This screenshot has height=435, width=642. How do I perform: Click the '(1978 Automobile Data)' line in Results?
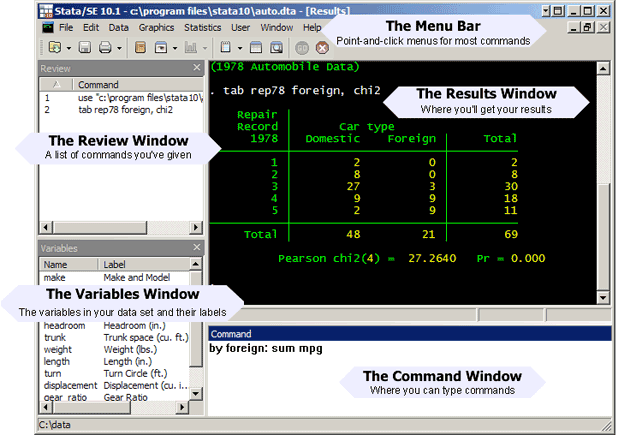point(285,67)
